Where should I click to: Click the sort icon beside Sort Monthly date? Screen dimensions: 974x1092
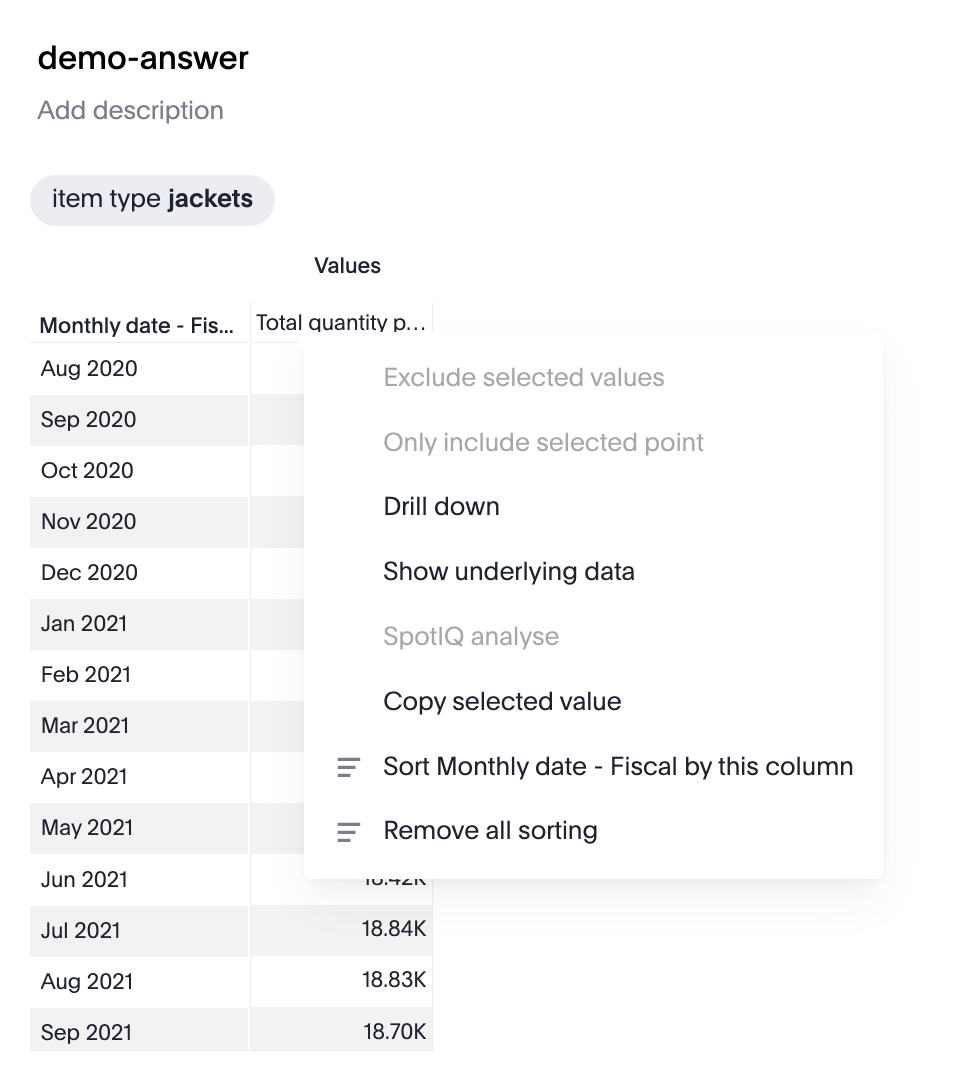click(348, 767)
